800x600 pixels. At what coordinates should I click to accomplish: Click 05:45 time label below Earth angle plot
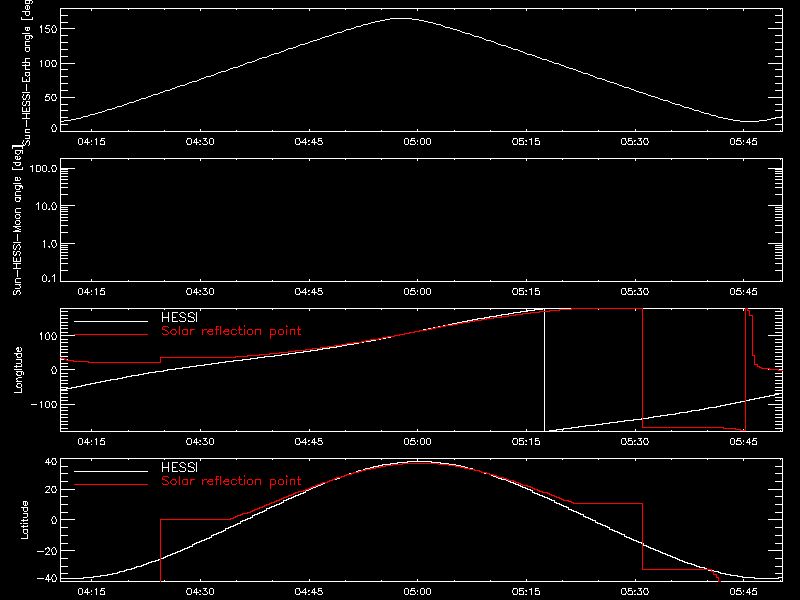click(x=743, y=142)
